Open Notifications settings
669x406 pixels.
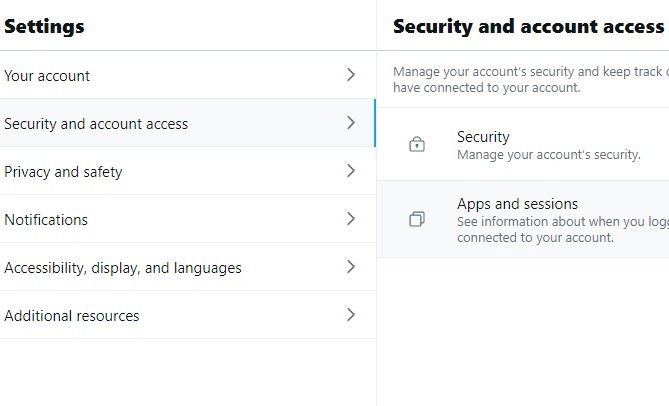click(x=46, y=220)
